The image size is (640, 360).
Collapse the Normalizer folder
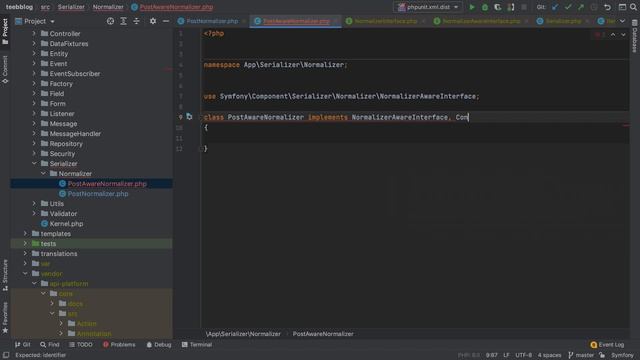pos(43,173)
